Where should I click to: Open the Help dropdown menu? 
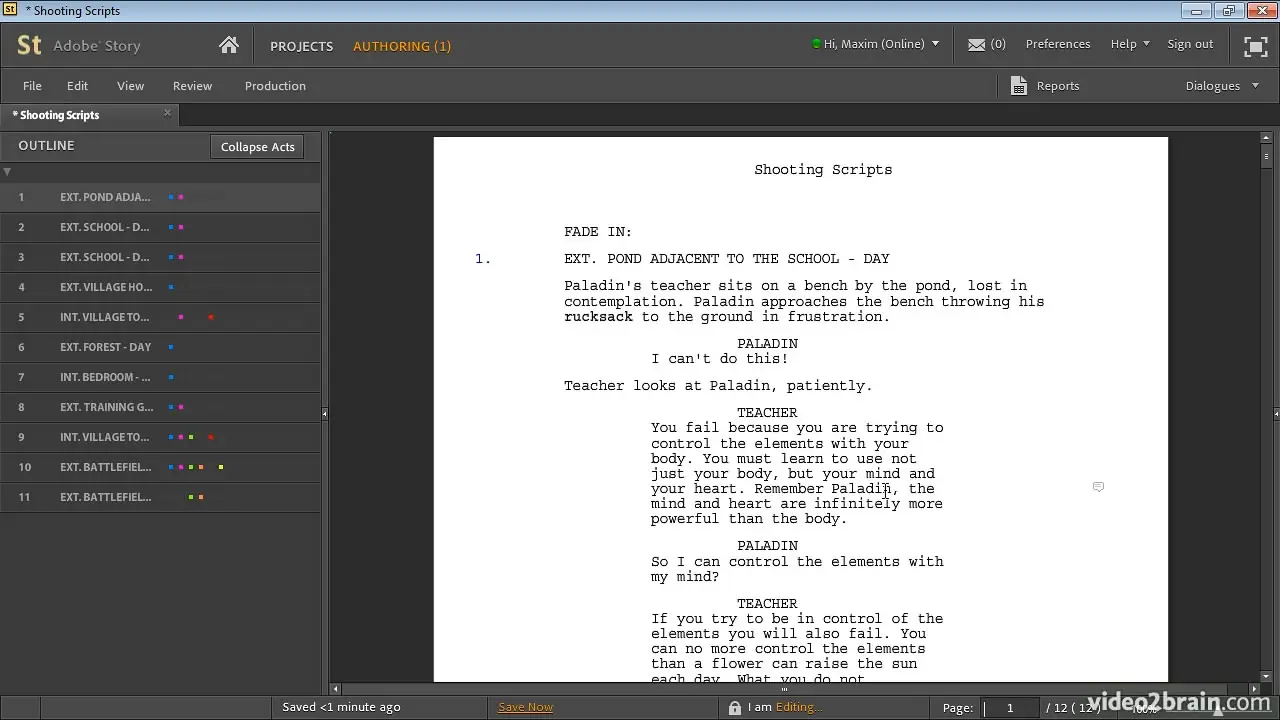1130,44
